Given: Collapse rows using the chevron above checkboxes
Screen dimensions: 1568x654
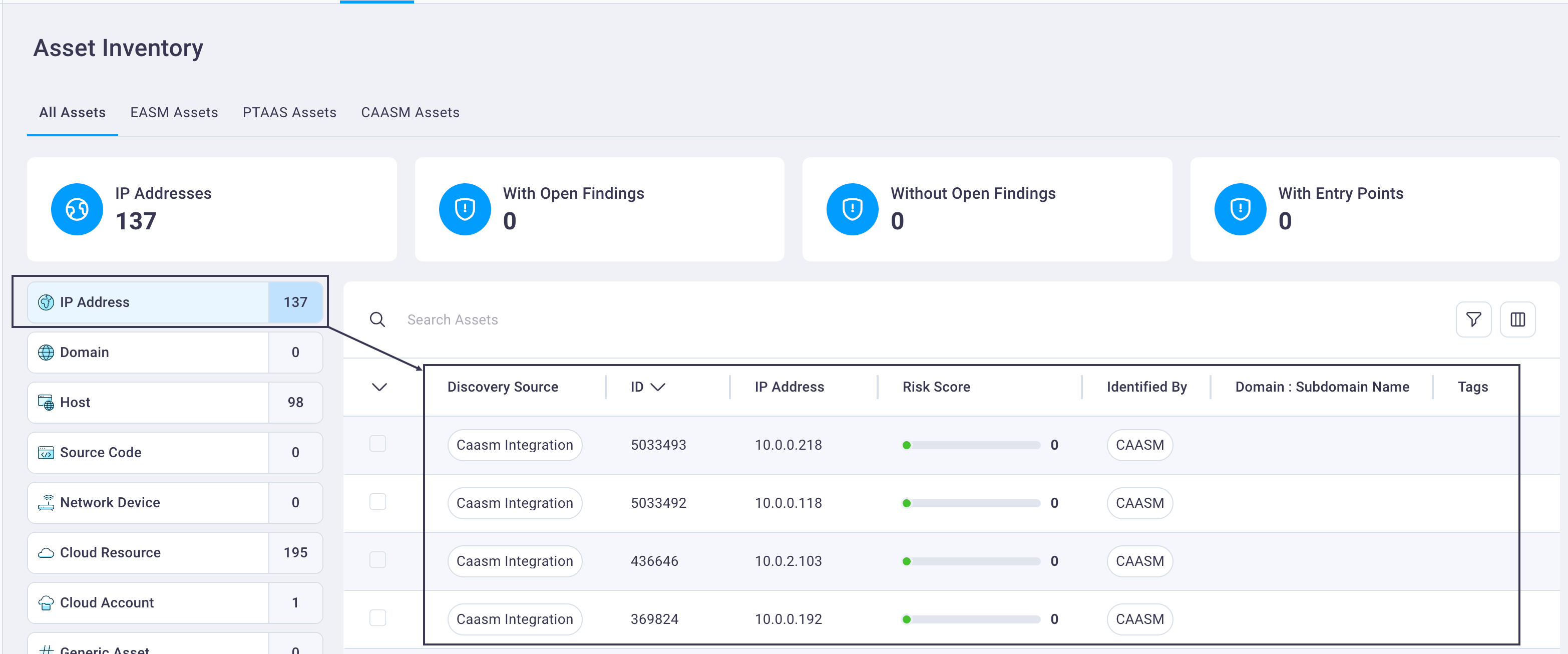Looking at the screenshot, I should click(379, 387).
